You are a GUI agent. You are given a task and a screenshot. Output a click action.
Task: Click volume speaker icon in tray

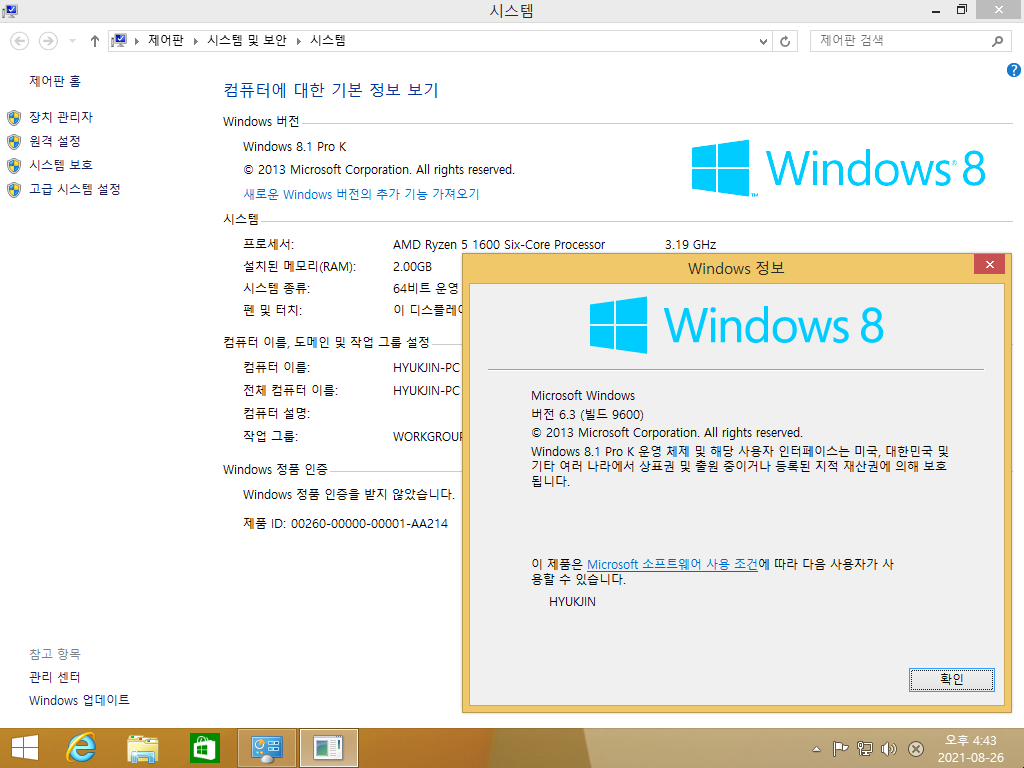889,749
